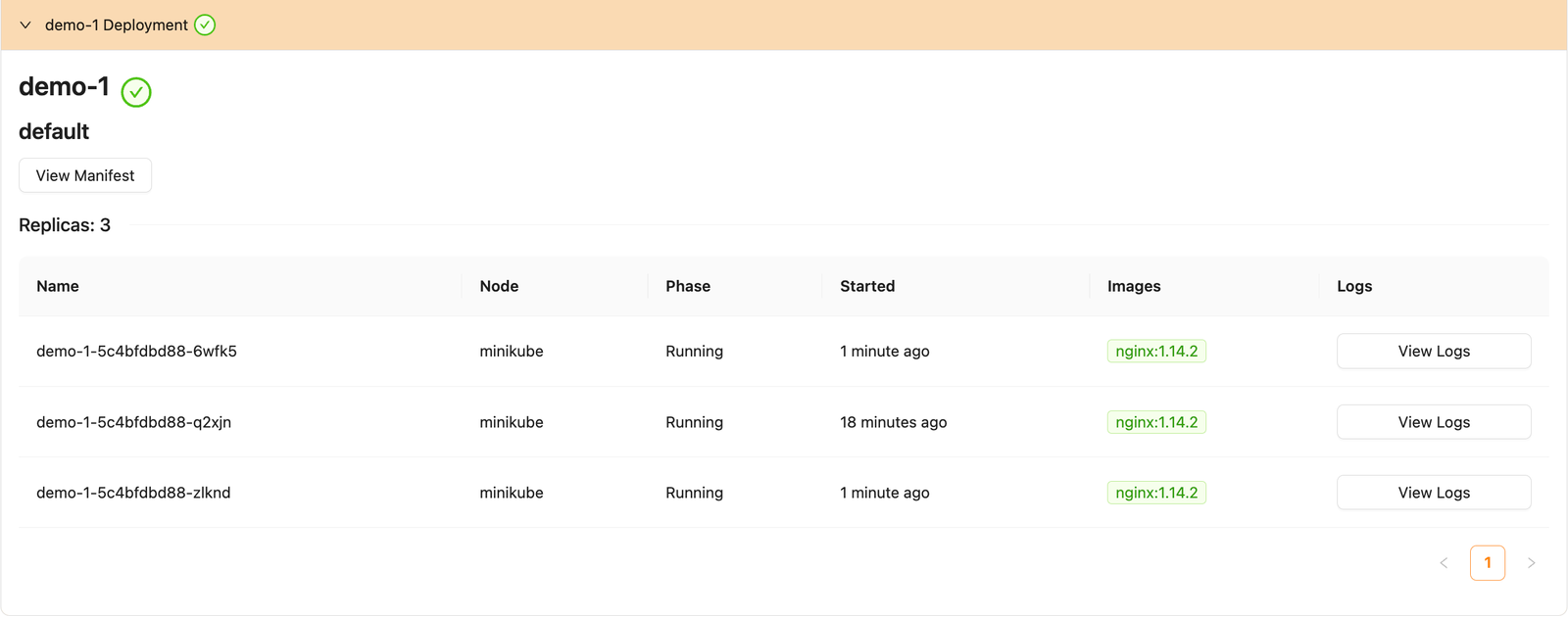This screenshot has height=617, width=1568.
Task: View logs for pod demo-1-5c4bfdbd88-6wfk5
Action: tap(1433, 351)
